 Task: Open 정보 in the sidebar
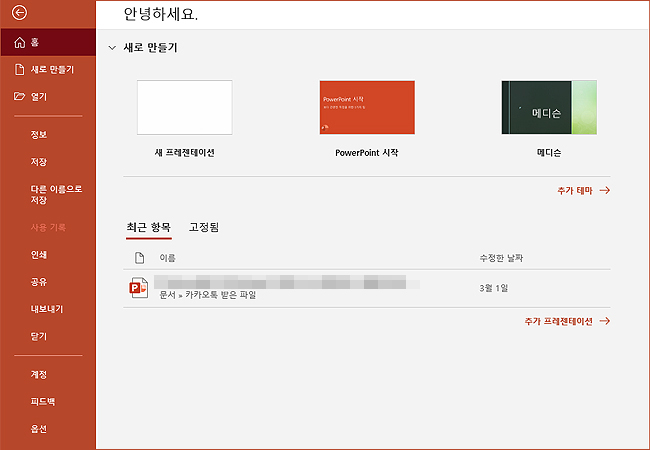pos(39,135)
